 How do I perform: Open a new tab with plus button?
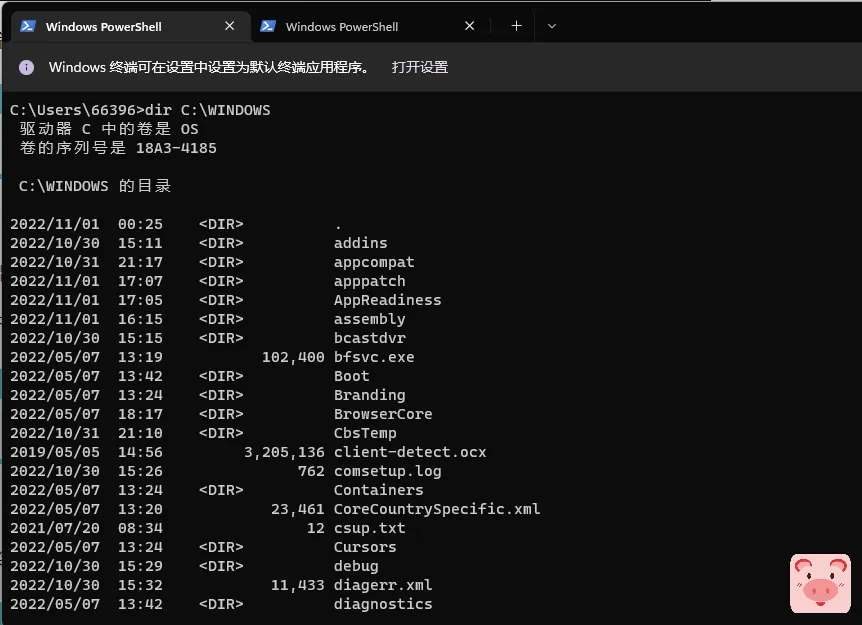tap(516, 26)
